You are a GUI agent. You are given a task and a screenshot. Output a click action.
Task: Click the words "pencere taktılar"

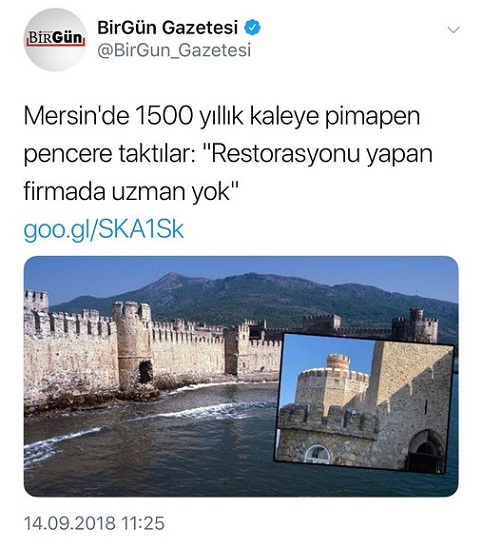click(x=106, y=154)
